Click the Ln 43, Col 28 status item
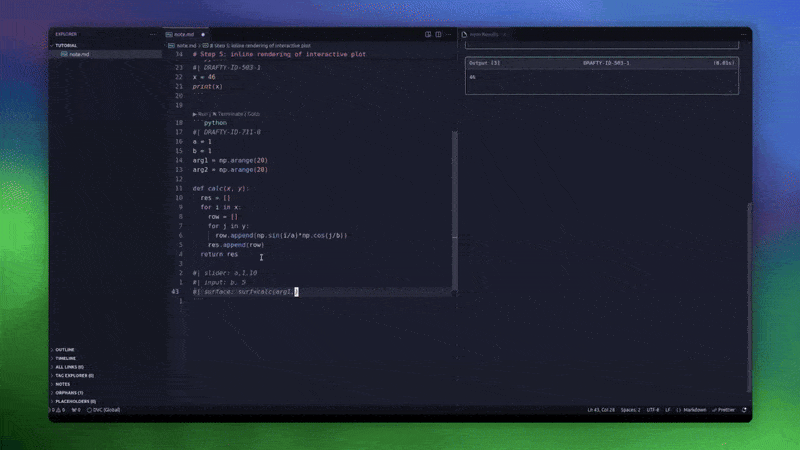The image size is (800, 450). coord(601,410)
